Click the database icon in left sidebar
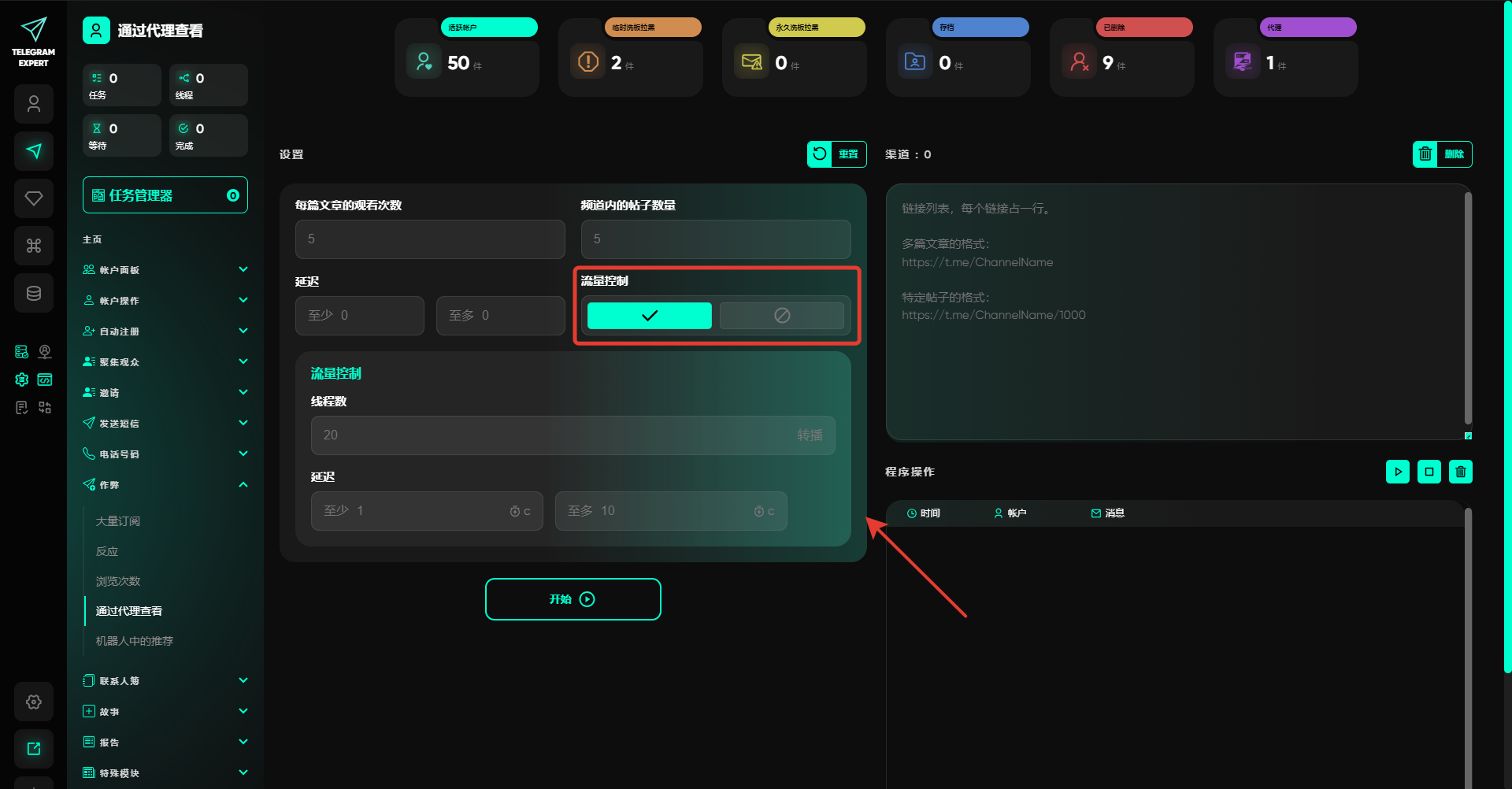Image resolution: width=1512 pixels, height=789 pixels. 34,293
